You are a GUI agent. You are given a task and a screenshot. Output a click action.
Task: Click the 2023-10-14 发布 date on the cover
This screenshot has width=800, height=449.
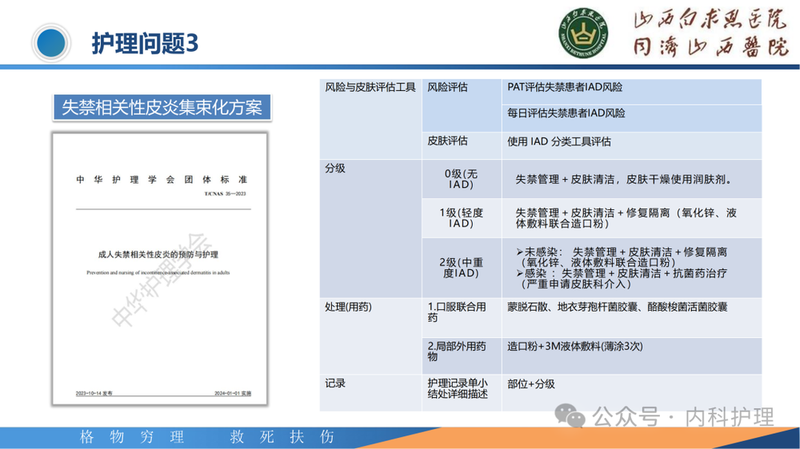pyautogui.click(x=94, y=393)
